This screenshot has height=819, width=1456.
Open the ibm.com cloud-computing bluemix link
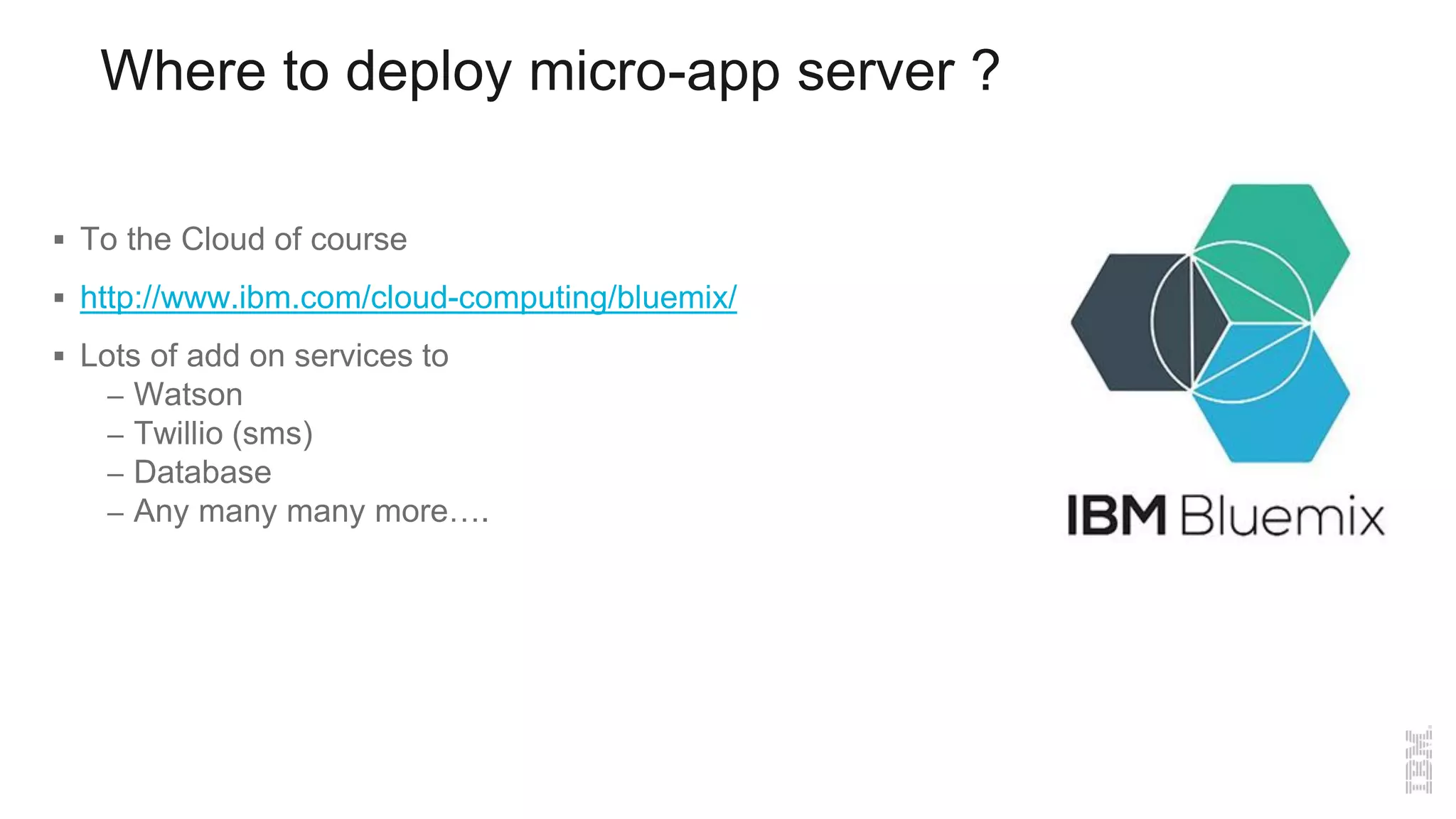click(408, 297)
